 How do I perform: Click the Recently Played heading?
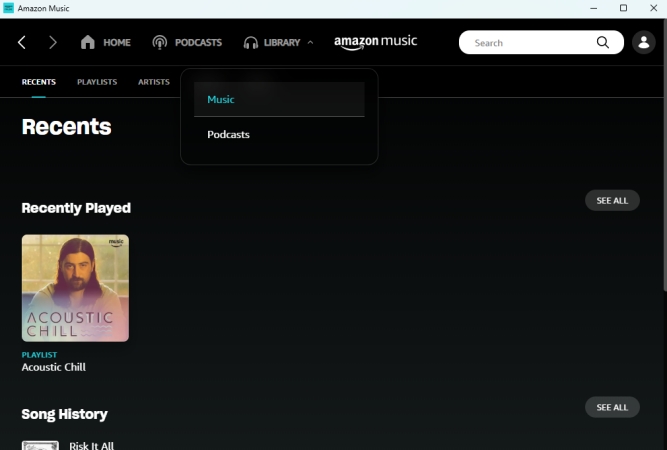[76, 208]
